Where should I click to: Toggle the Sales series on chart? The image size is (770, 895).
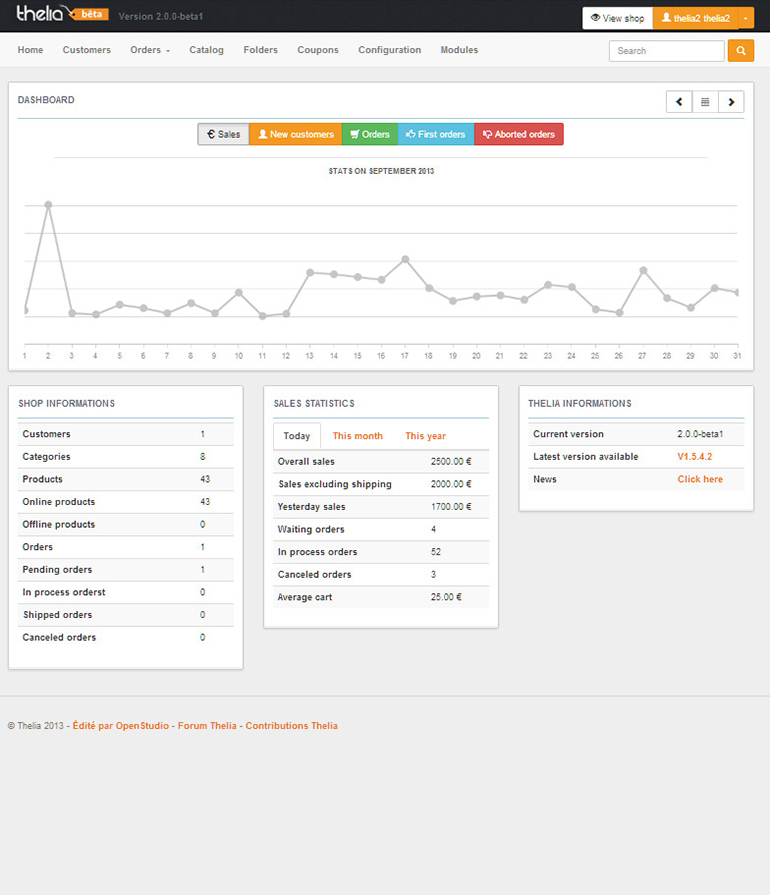point(223,134)
